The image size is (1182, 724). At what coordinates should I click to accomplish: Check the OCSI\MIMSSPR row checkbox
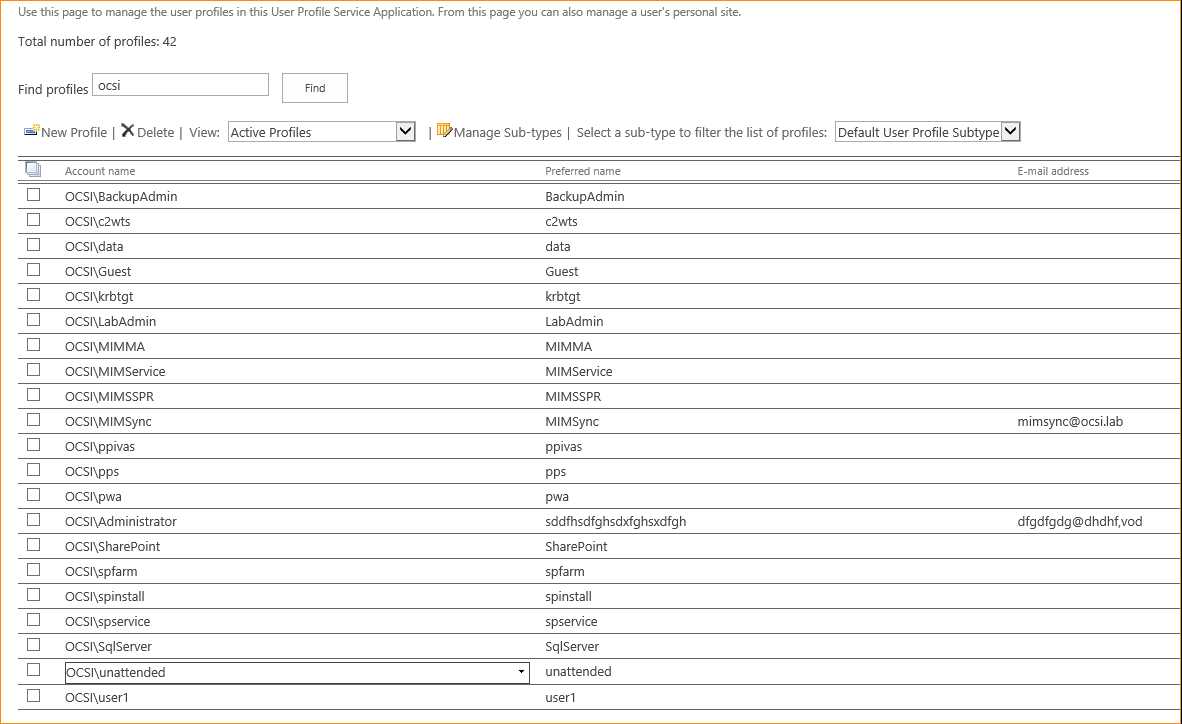point(33,394)
